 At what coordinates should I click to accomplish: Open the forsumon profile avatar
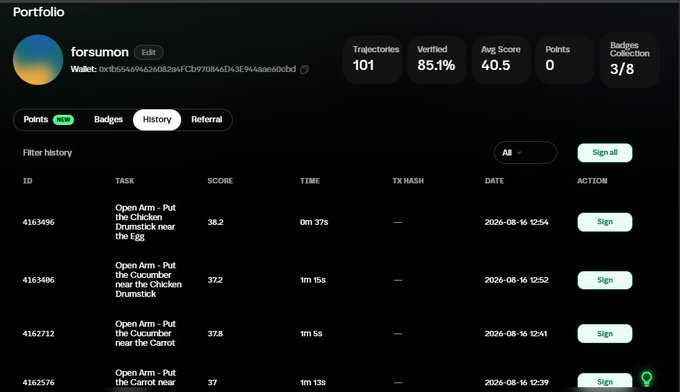[38, 60]
